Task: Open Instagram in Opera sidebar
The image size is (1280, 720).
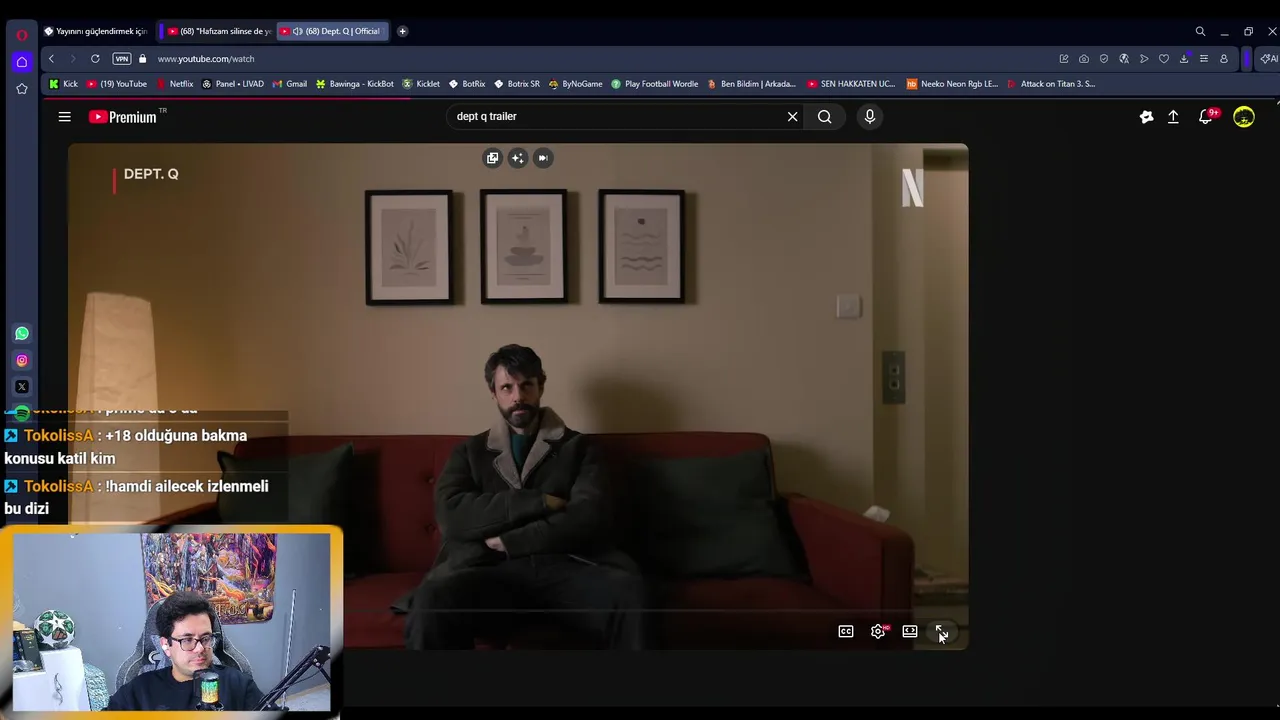Action: coord(22,360)
